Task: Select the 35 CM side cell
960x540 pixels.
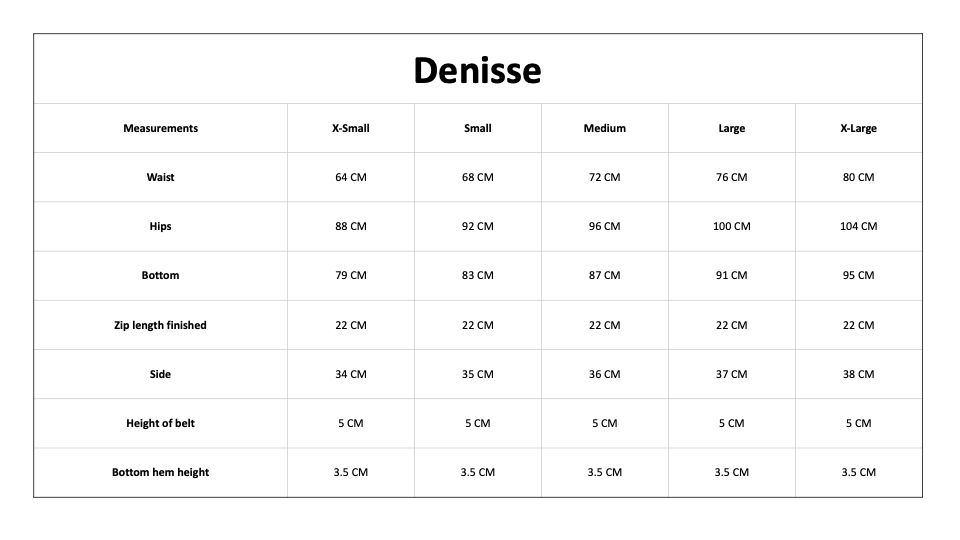Action: [x=478, y=374]
